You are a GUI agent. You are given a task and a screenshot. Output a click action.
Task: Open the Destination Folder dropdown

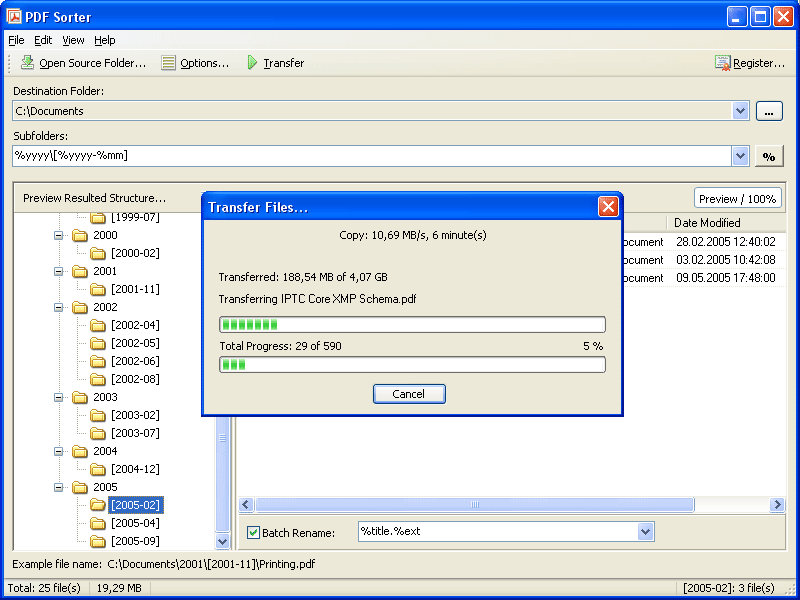click(740, 111)
